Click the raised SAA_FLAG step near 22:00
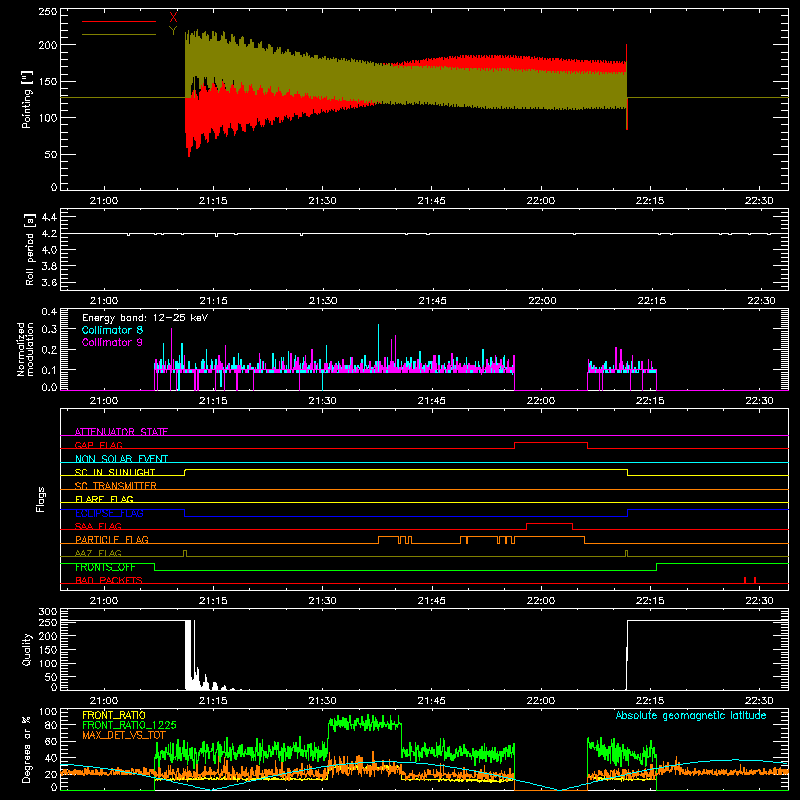The width and height of the screenshot is (800, 800). click(x=549, y=523)
